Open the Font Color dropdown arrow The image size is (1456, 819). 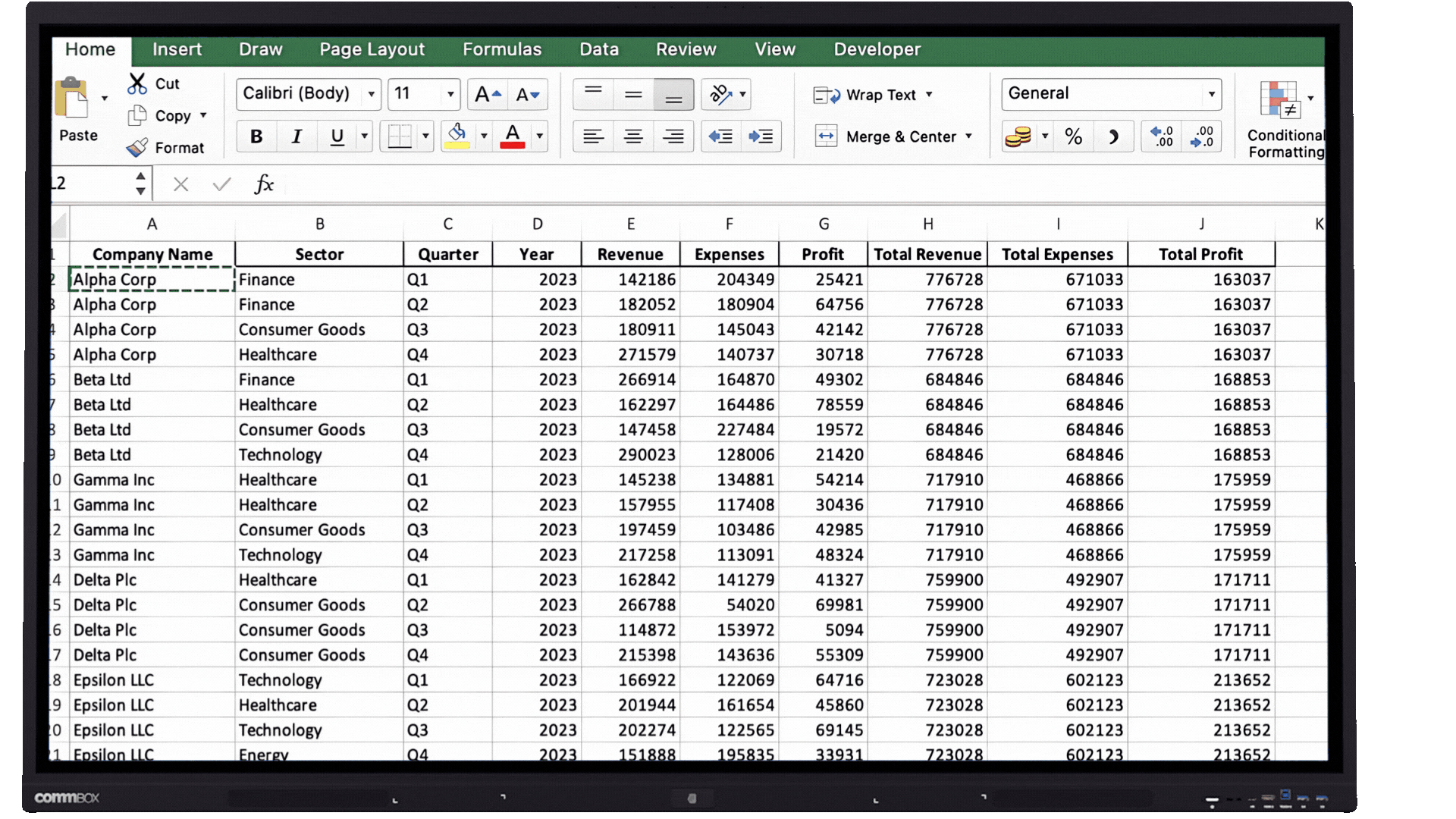(540, 136)
